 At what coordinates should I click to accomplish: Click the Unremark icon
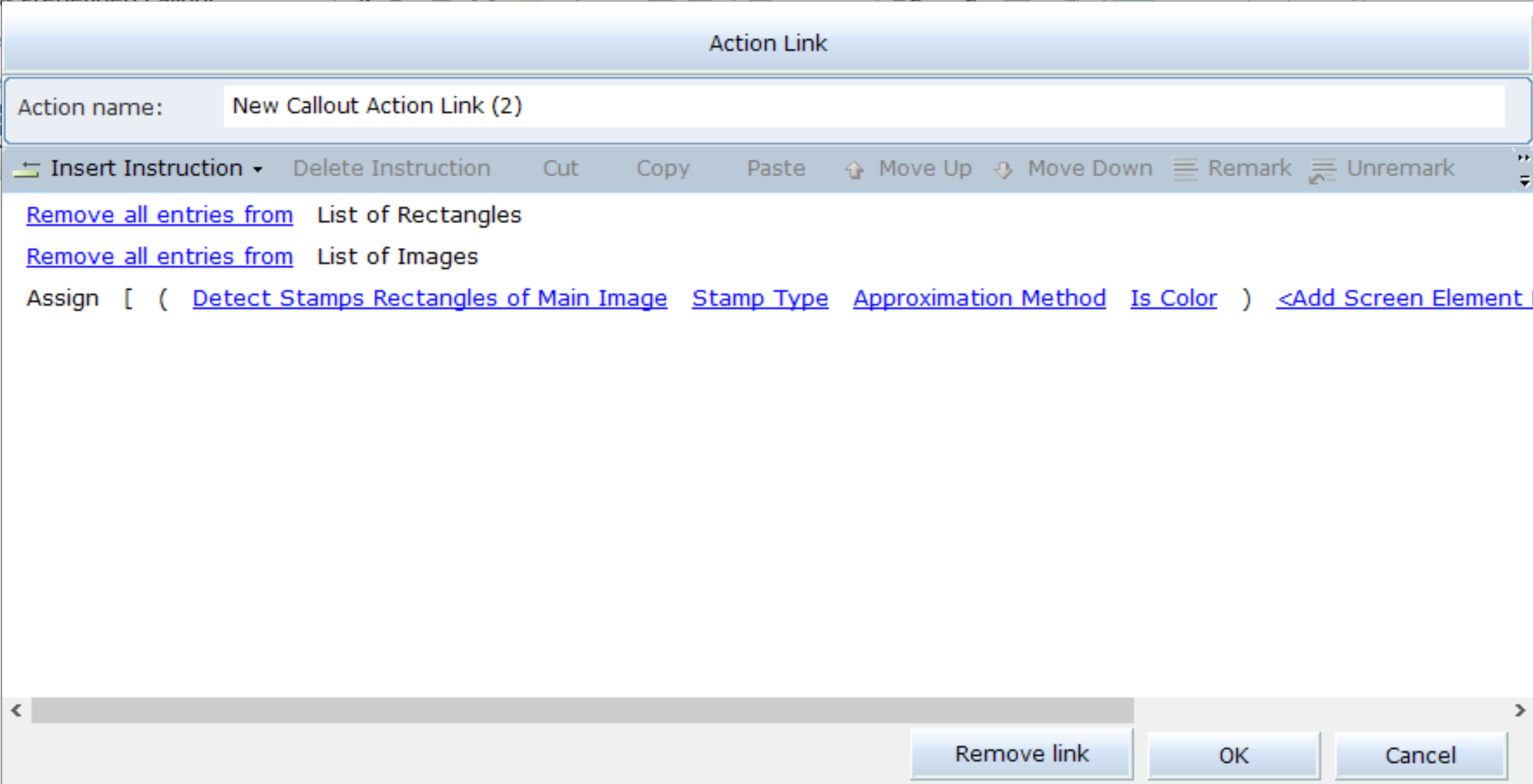pos(1323,170)
